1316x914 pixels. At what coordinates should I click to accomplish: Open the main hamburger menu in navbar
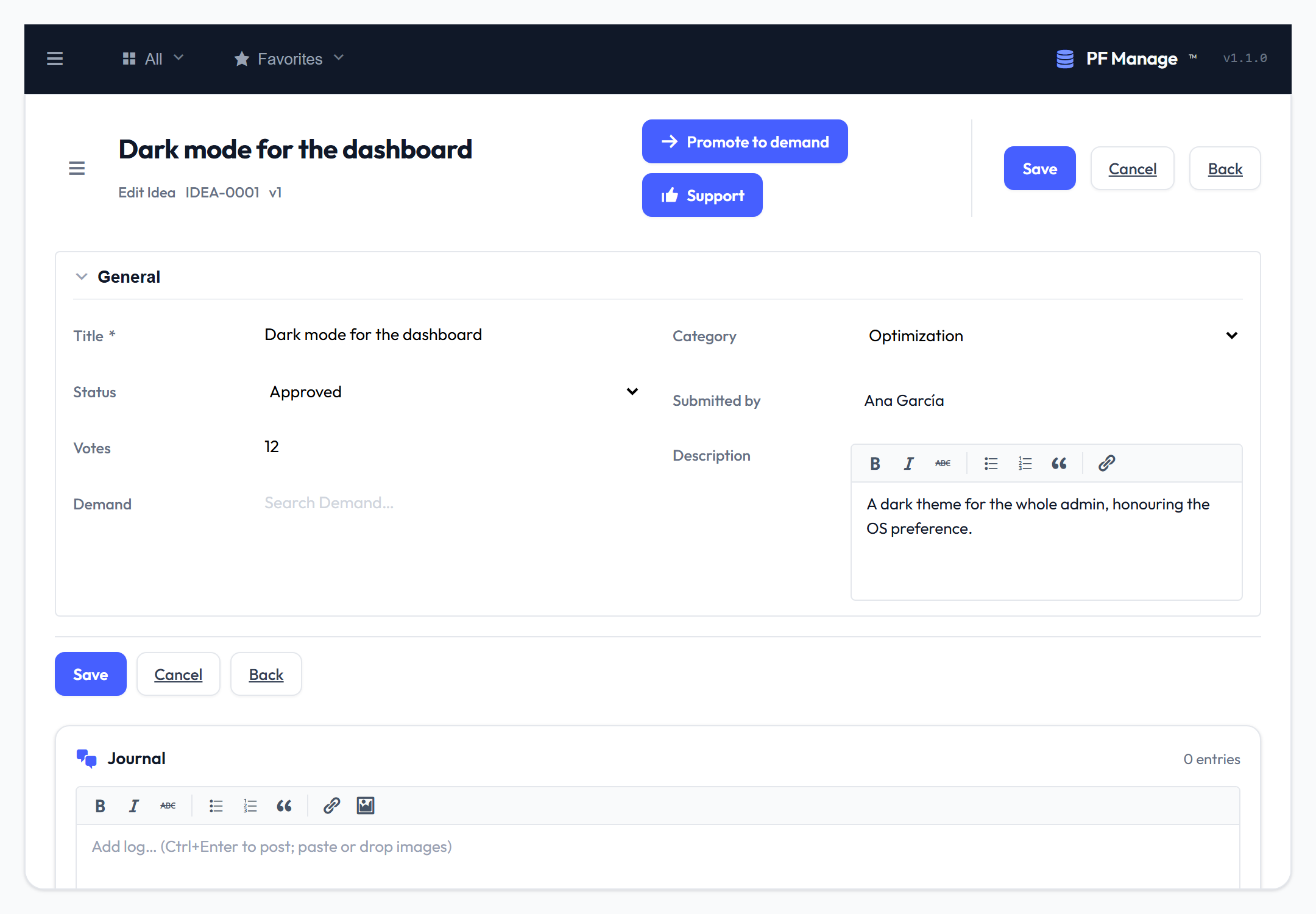point(55,58)
